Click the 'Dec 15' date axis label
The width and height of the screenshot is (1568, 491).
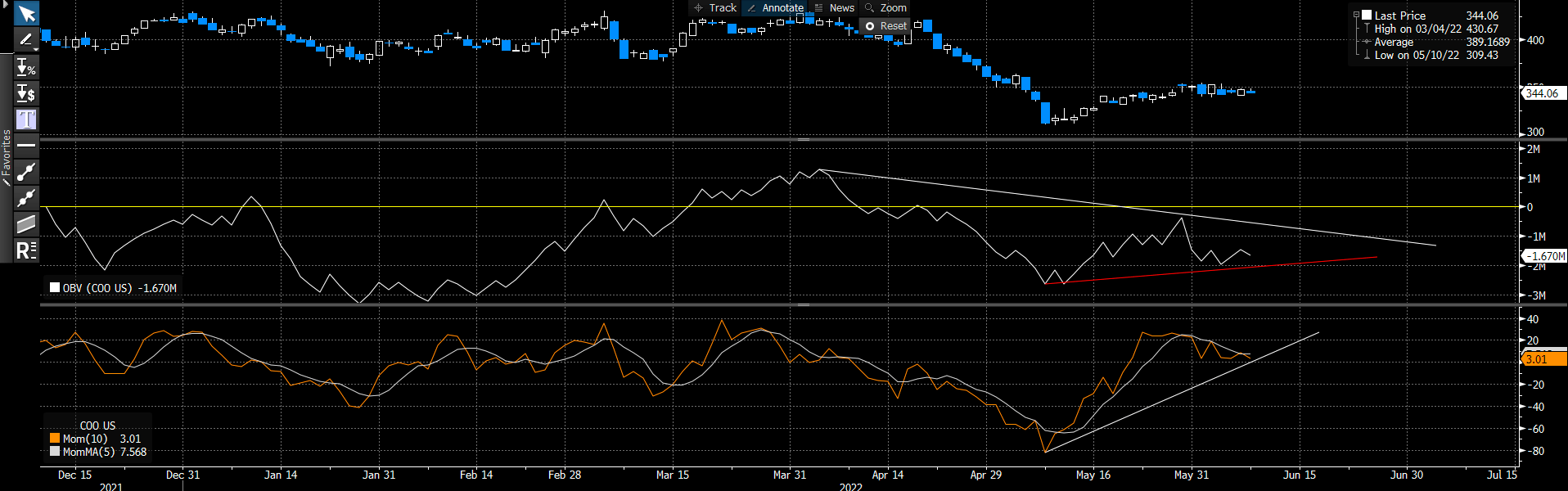click(x=74, y=475)
